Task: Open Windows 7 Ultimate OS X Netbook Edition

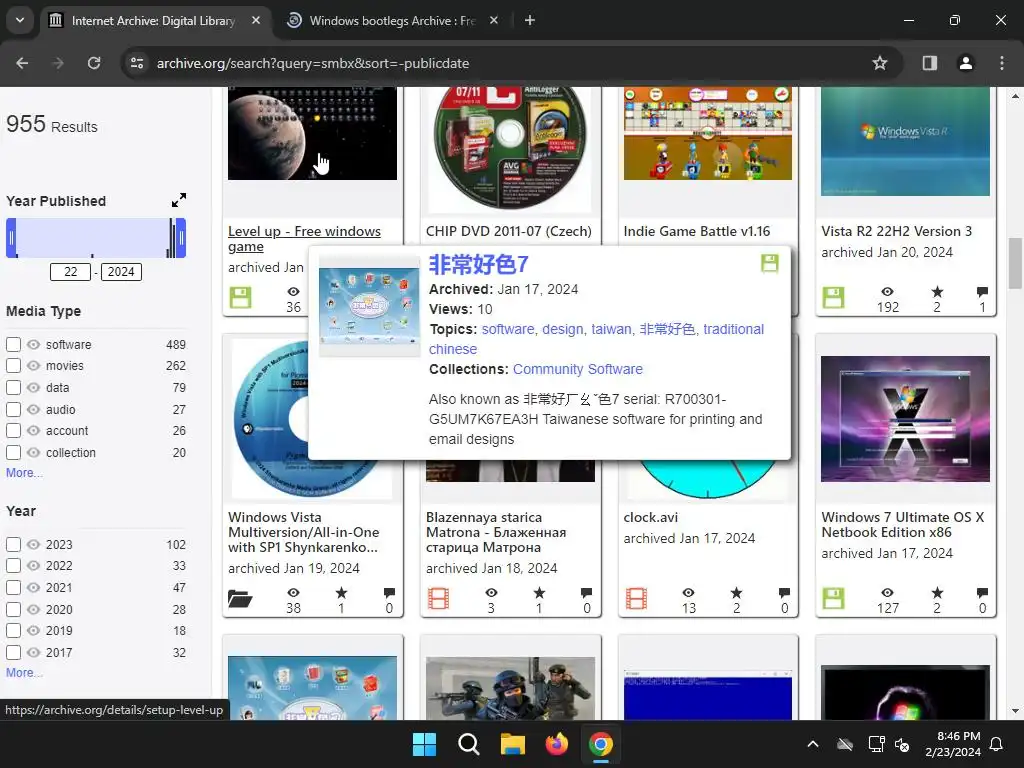Action: [x=903, y=524]
